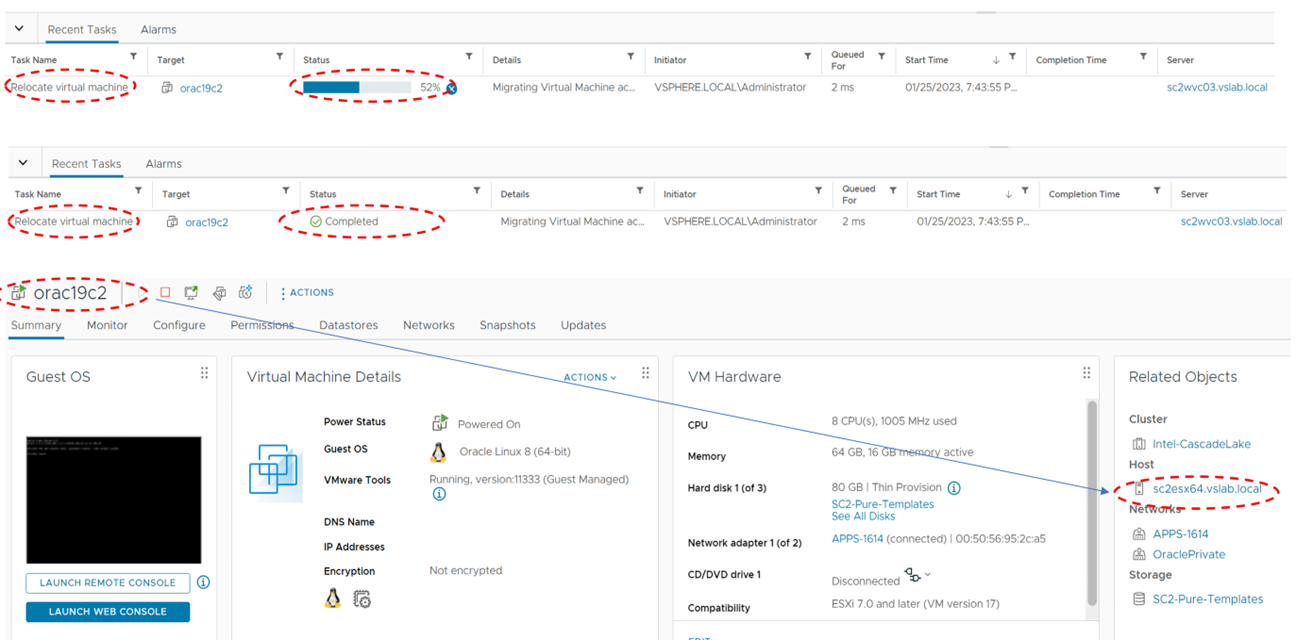Click the Take Snapshot icon in the VM toolbar
Screen dimensions: 1296x640
click(246, 293)
